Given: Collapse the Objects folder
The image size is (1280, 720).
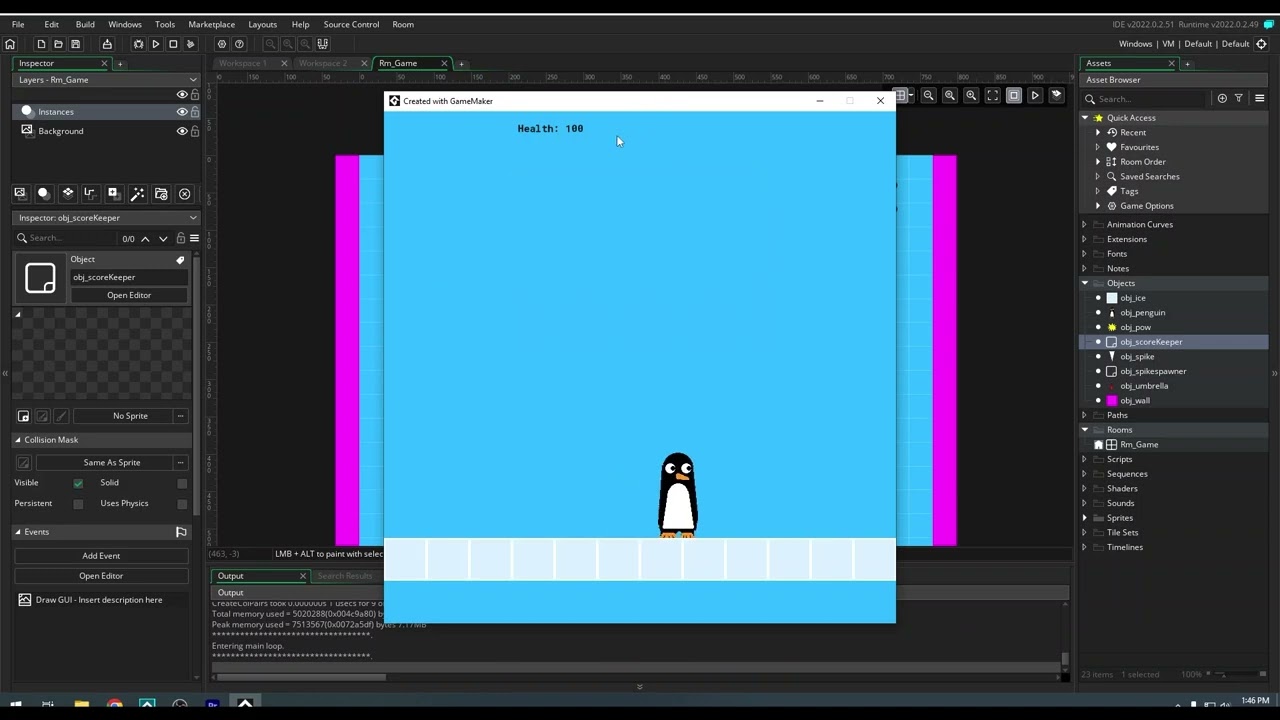Looking at the screenshot, I should (1085, 283).
